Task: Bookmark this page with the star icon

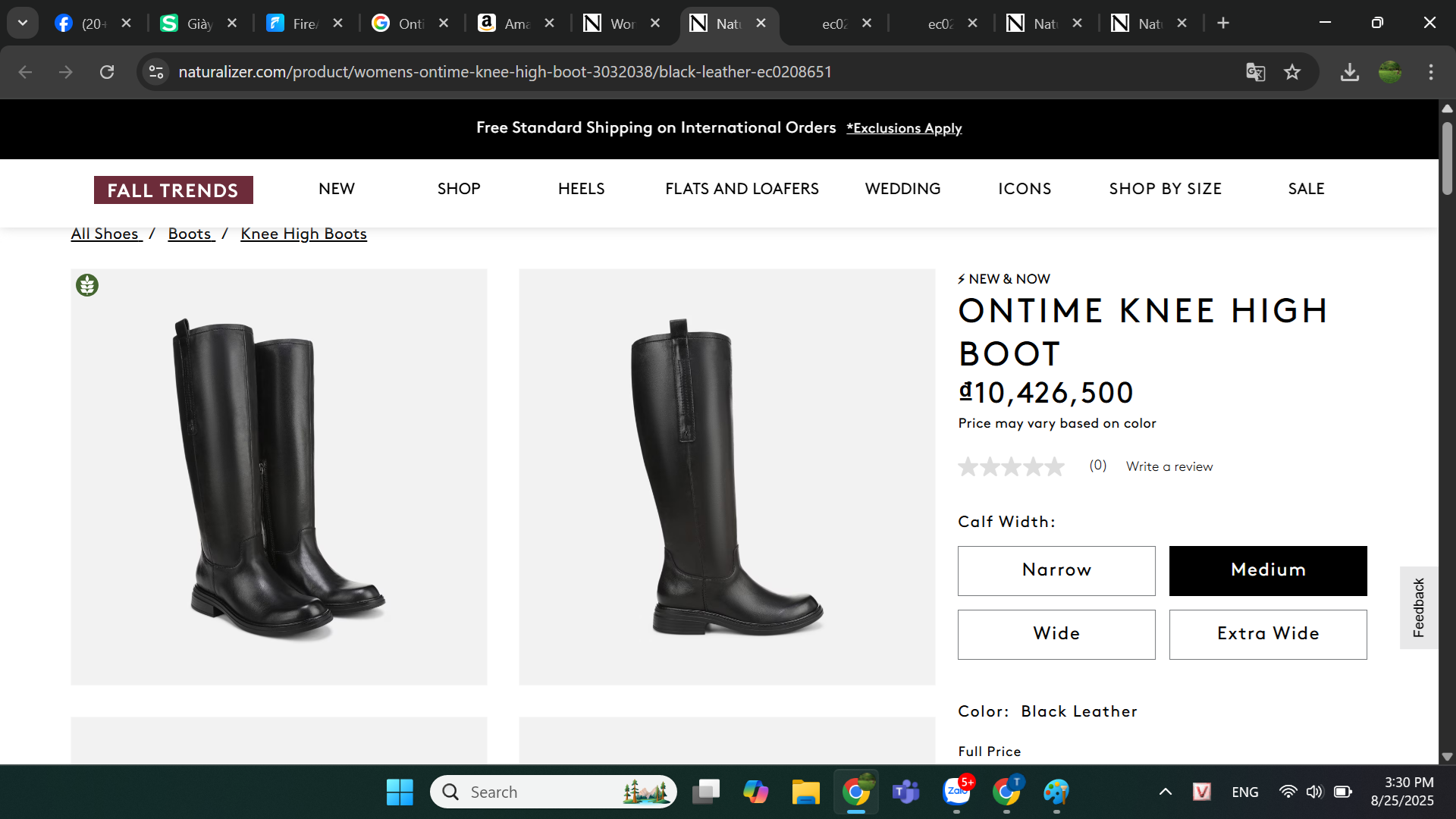Action: [x=1292, y=72]
